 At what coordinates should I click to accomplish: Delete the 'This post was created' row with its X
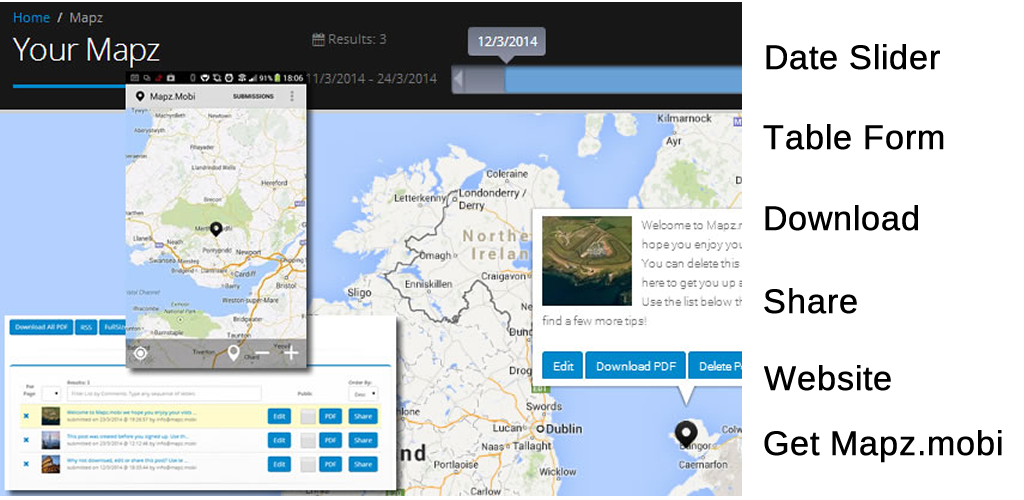click(x=26, y=440)
